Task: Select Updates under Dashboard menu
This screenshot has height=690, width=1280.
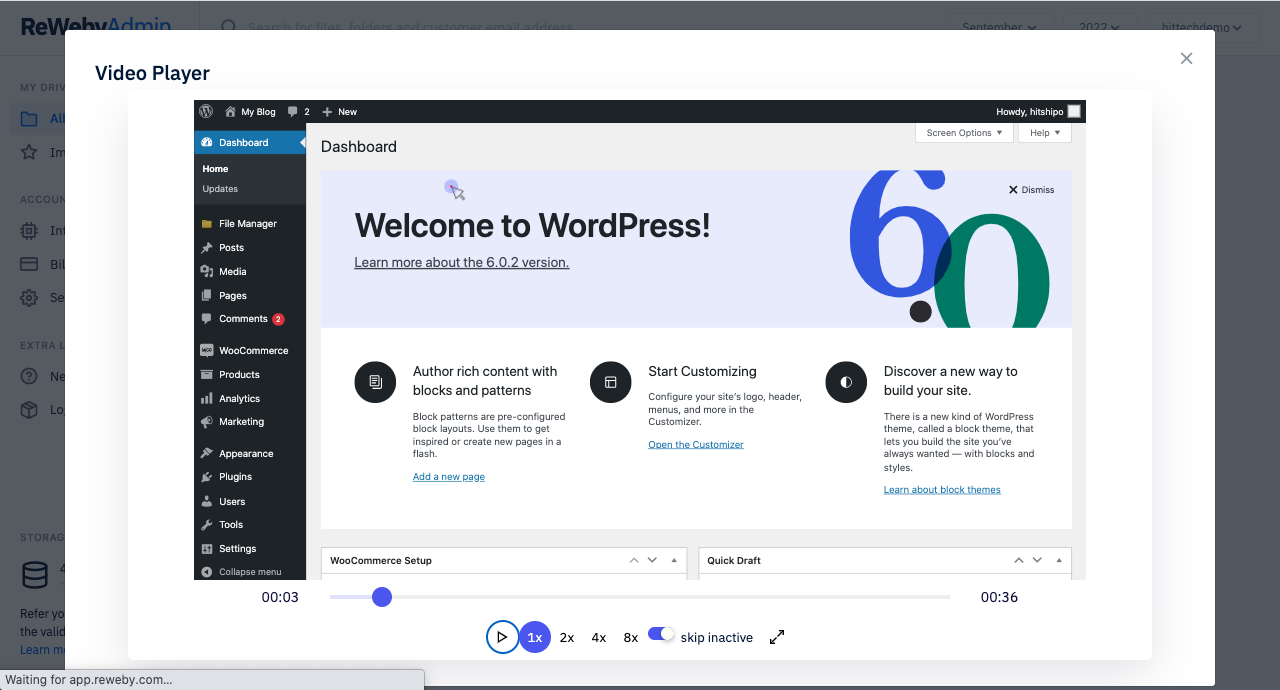Action: click(x=220, y=189)
